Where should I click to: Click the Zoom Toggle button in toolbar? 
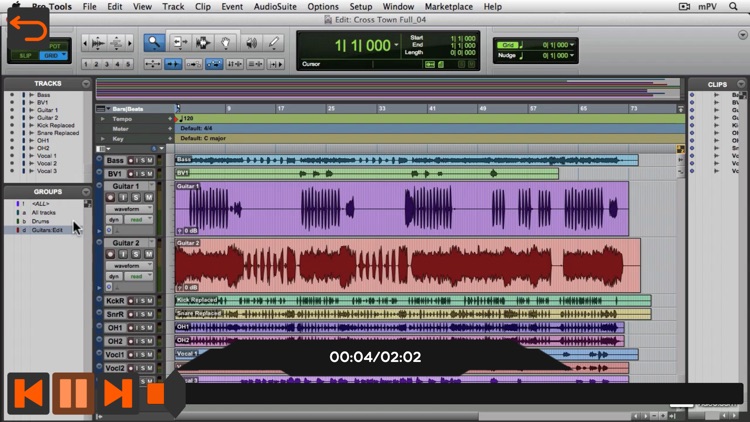pos(153,64)
